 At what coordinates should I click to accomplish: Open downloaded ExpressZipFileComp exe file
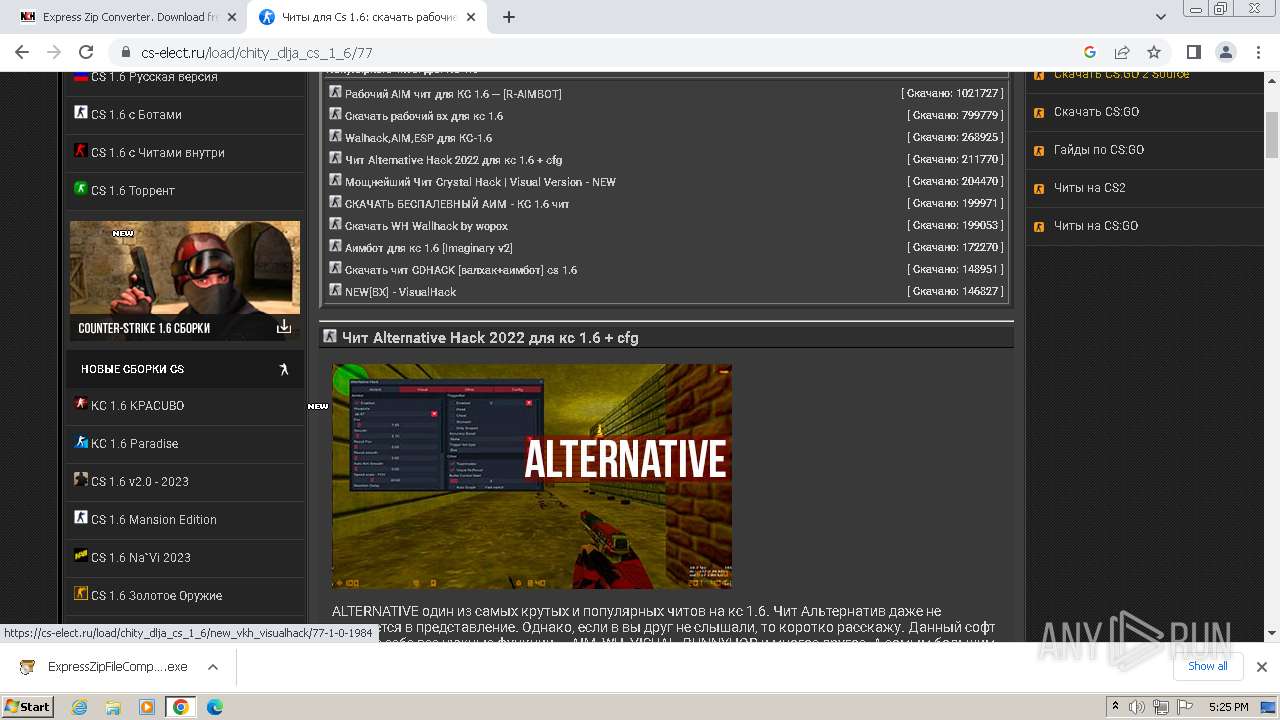point(118,667)
